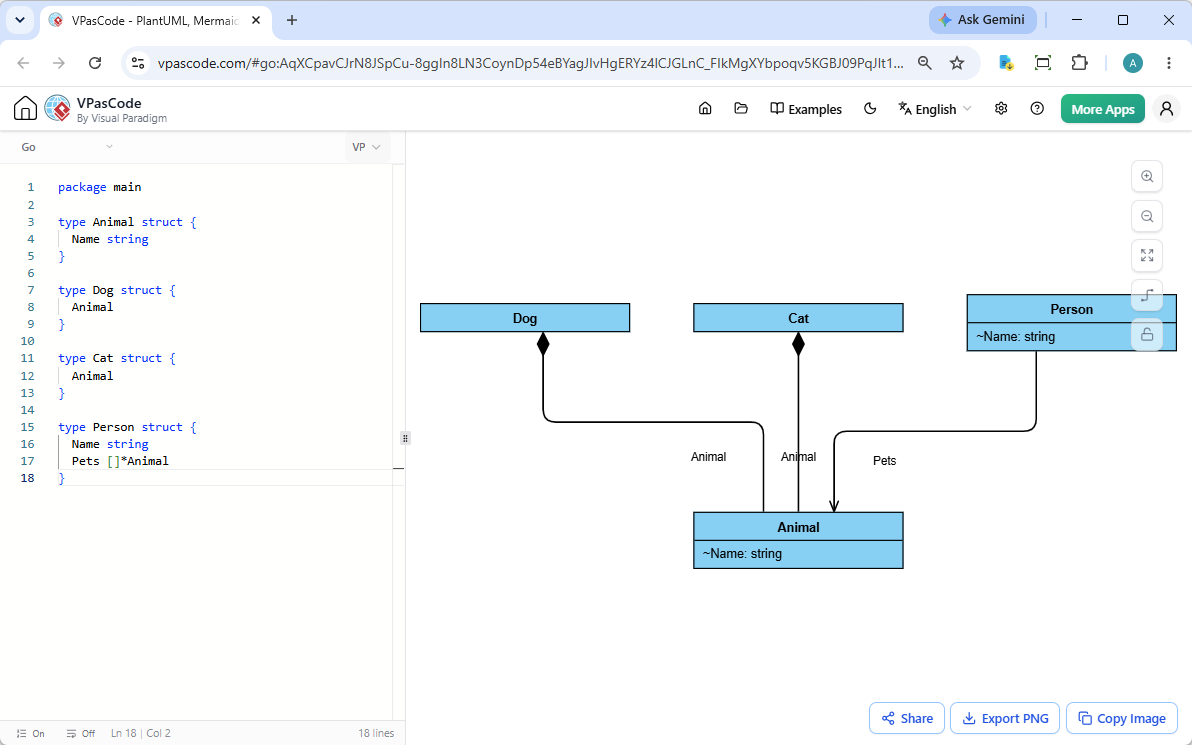Click the More Apps button

1102,109
